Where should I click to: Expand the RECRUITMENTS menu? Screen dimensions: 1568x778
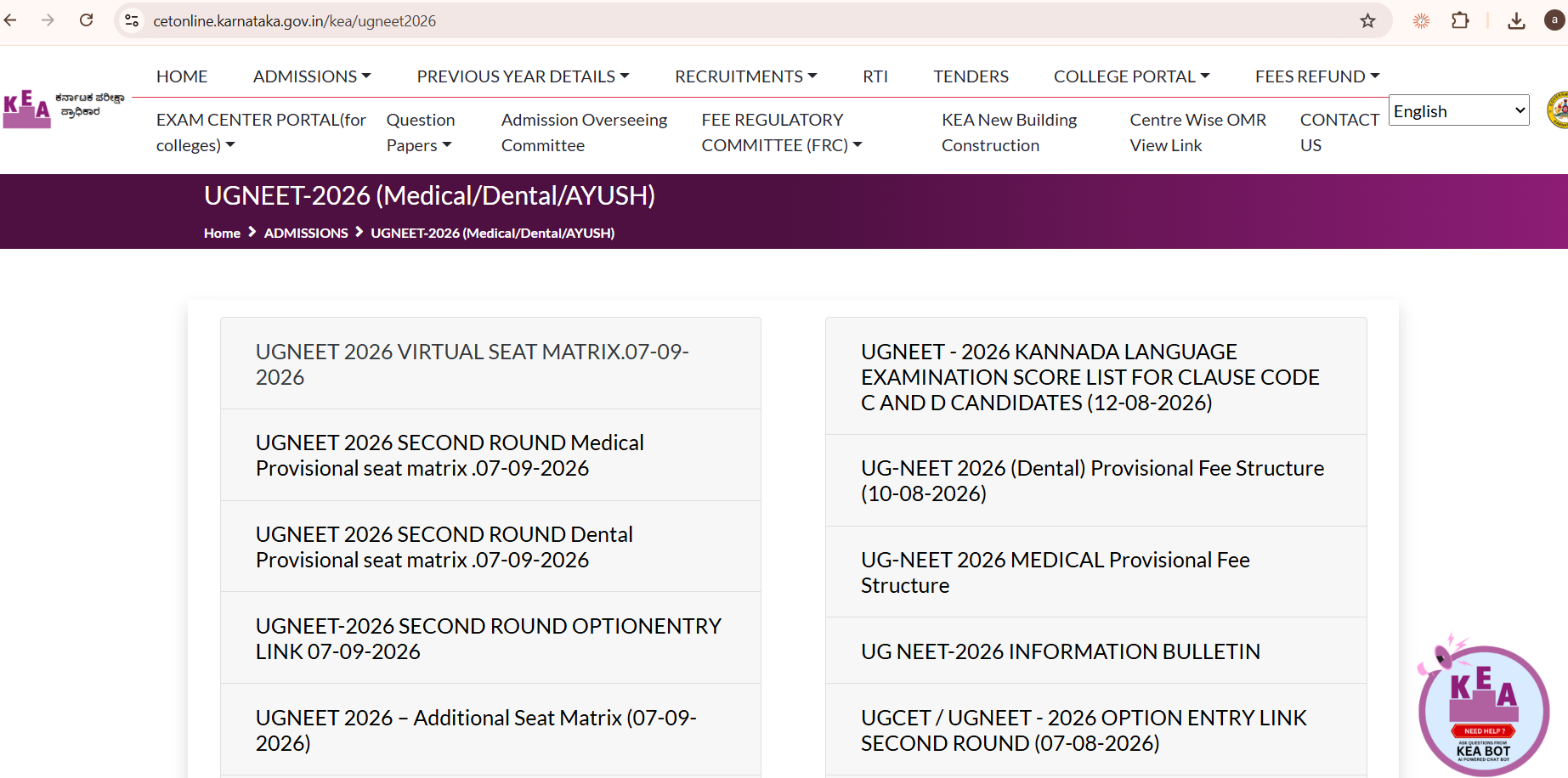[746, 76]
